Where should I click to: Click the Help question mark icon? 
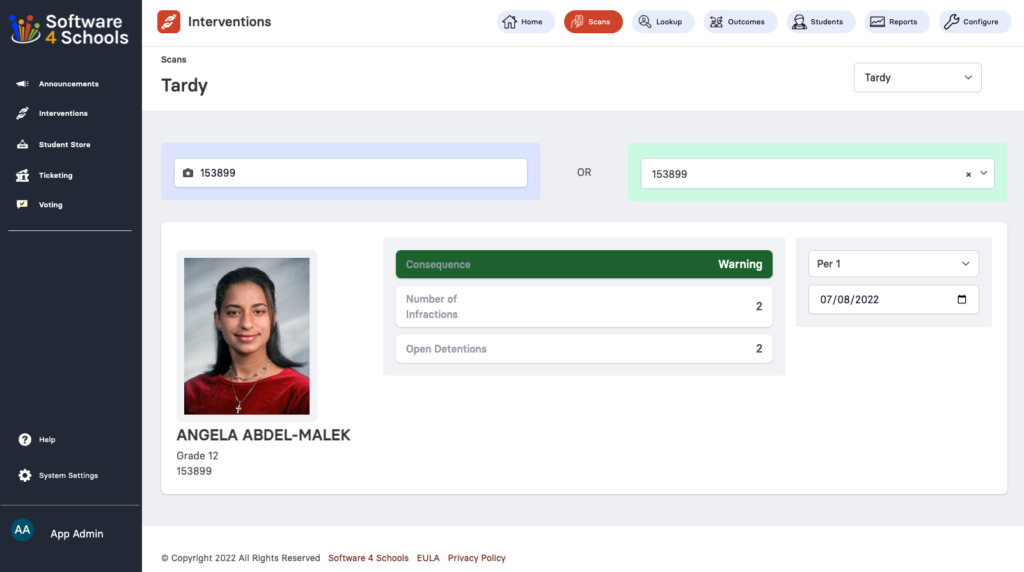(x=25, y=439)
